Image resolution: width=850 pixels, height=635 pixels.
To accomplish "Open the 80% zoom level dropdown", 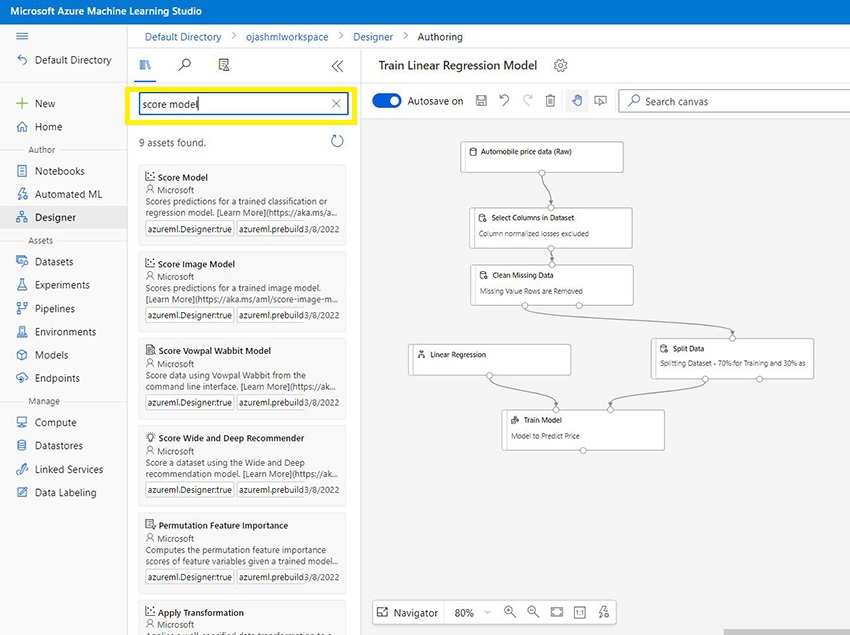I will tap(472, 613).
